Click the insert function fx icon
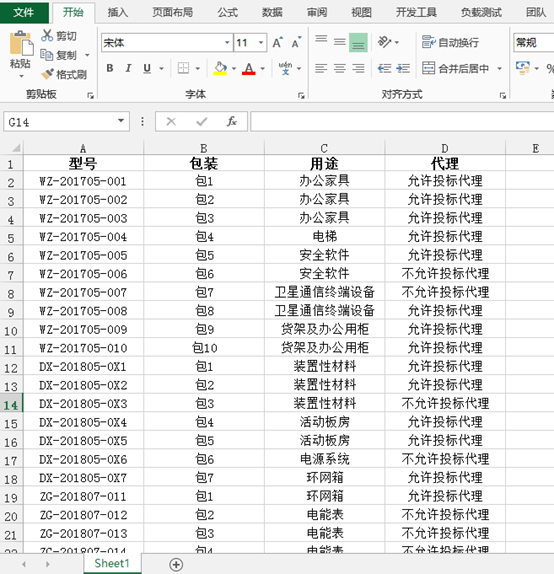The width and height of the screenshot is (554, 574). point(231,121)
